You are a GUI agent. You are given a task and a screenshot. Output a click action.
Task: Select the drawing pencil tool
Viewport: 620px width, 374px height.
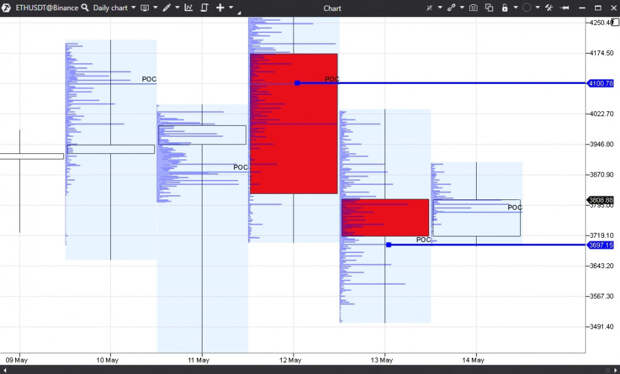pos(166,8)
